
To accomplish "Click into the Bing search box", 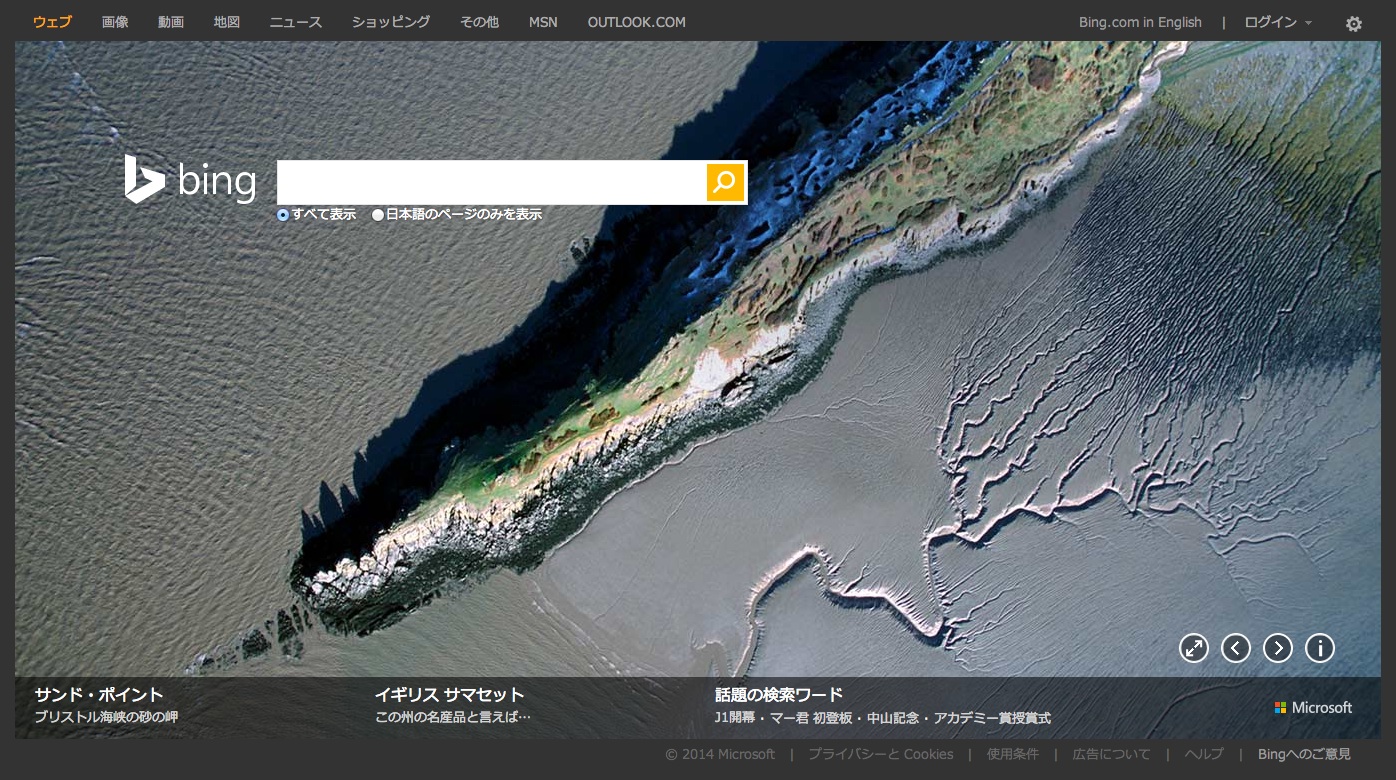I will tap(490, 182).
